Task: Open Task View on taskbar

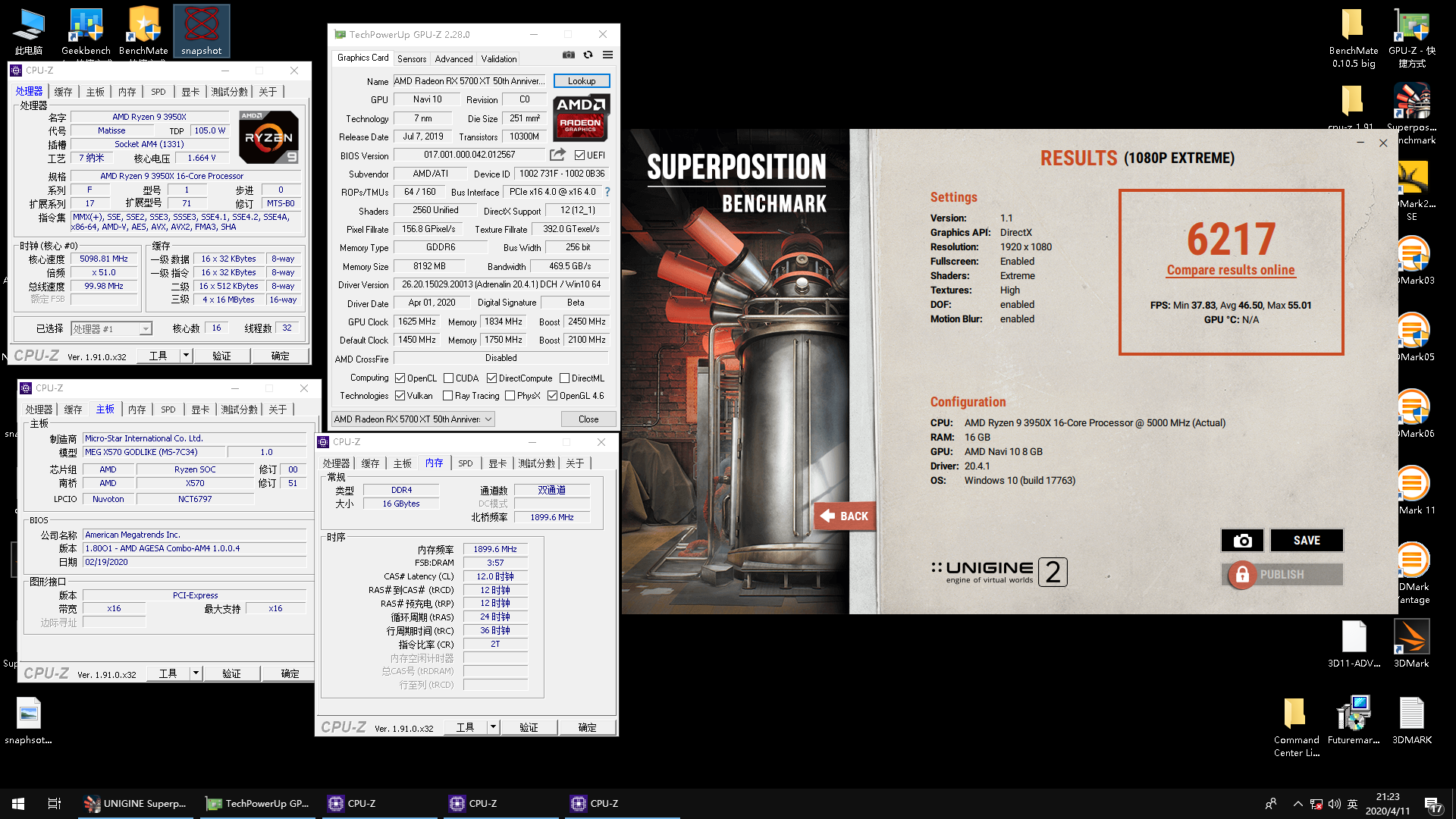Action: [x=55, y=803]
